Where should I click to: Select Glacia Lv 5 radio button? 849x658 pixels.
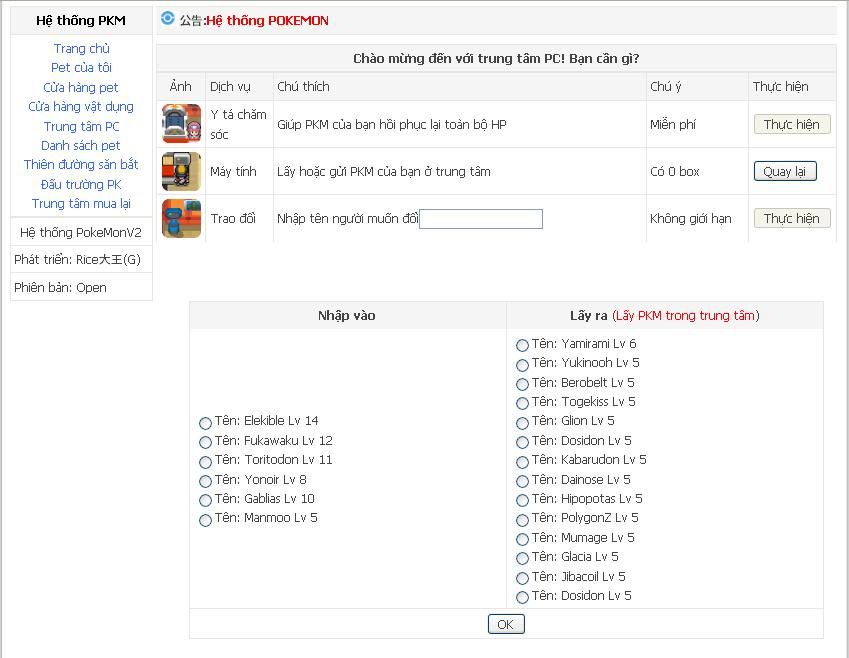[523, 558]
